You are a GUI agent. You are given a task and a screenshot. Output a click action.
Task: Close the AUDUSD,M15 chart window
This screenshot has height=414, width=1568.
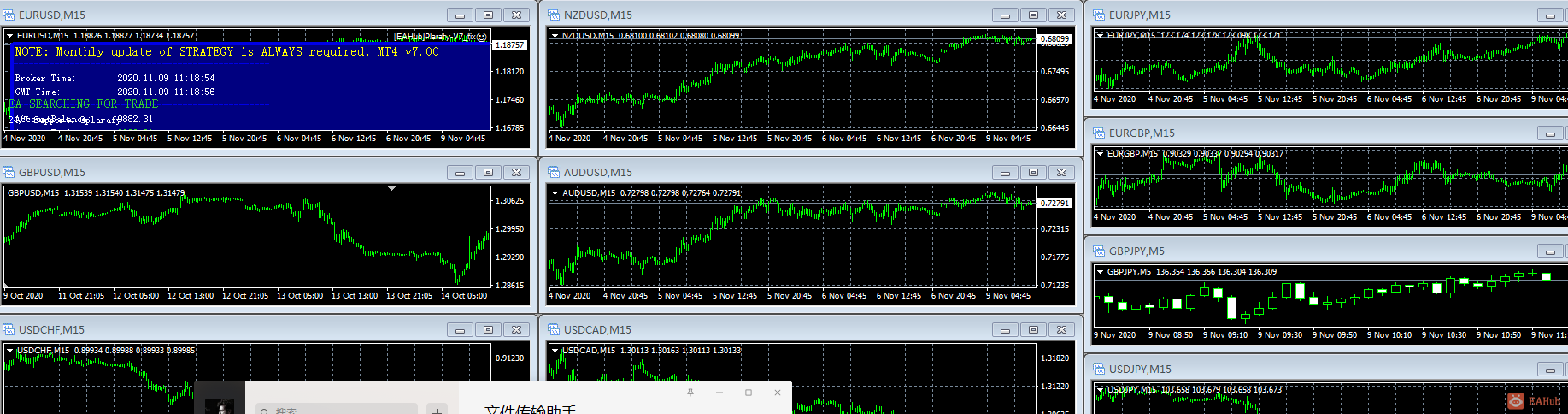coord(1061,173)
